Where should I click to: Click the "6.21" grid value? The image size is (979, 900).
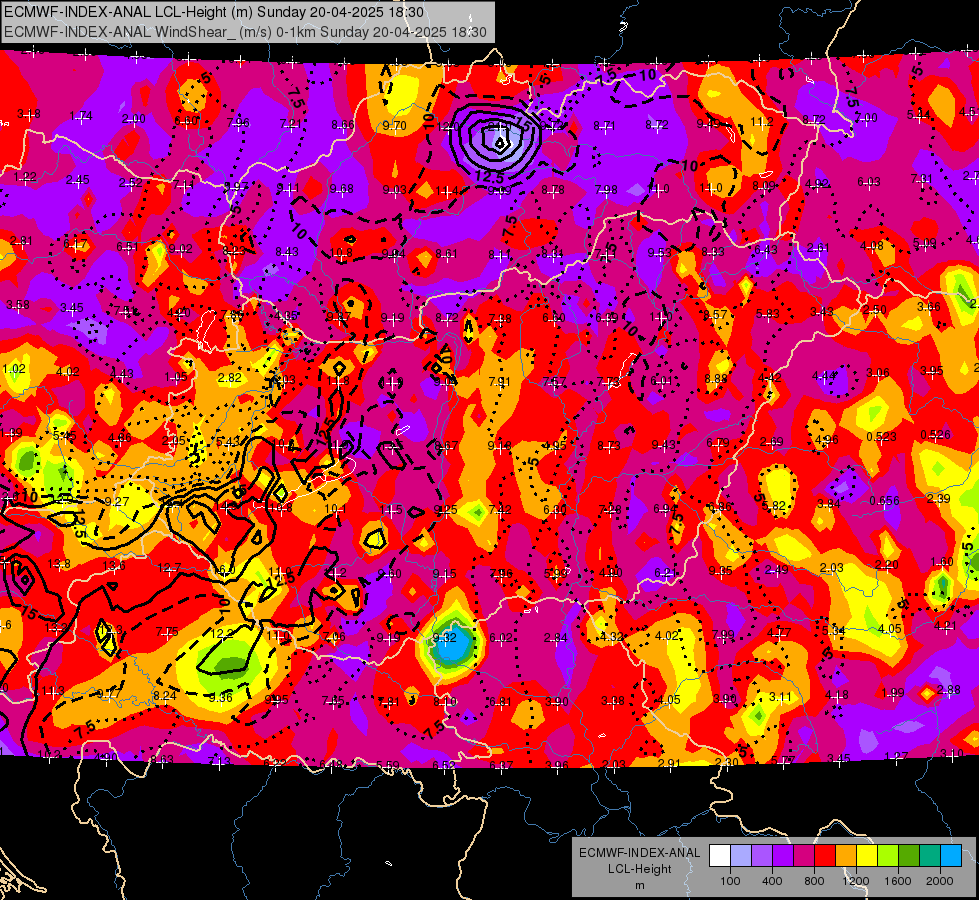[x=666, y=572]
